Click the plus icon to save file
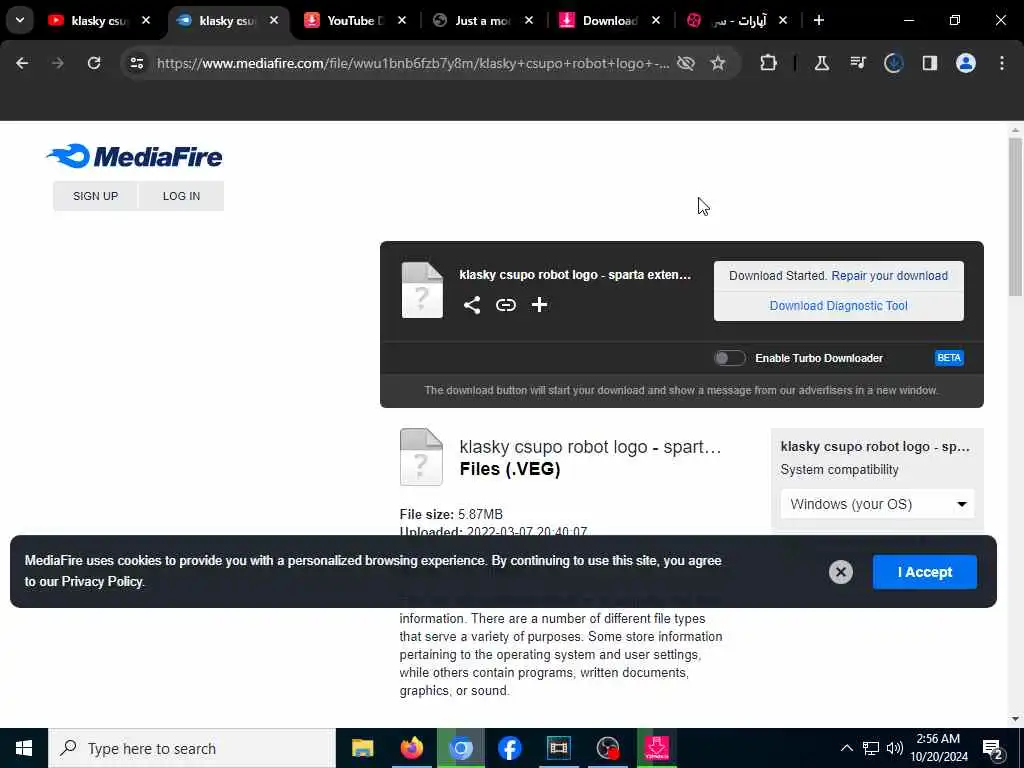 tap(539, 305)
